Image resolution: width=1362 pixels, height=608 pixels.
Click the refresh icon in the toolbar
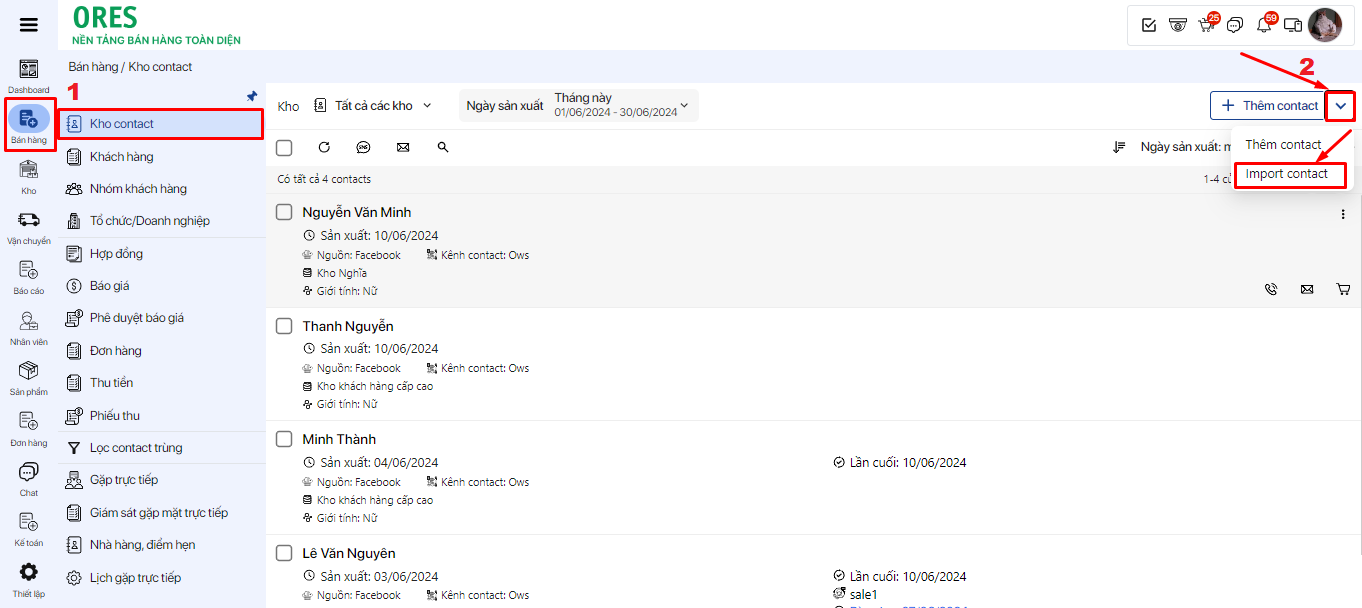[x=324, y=147]
